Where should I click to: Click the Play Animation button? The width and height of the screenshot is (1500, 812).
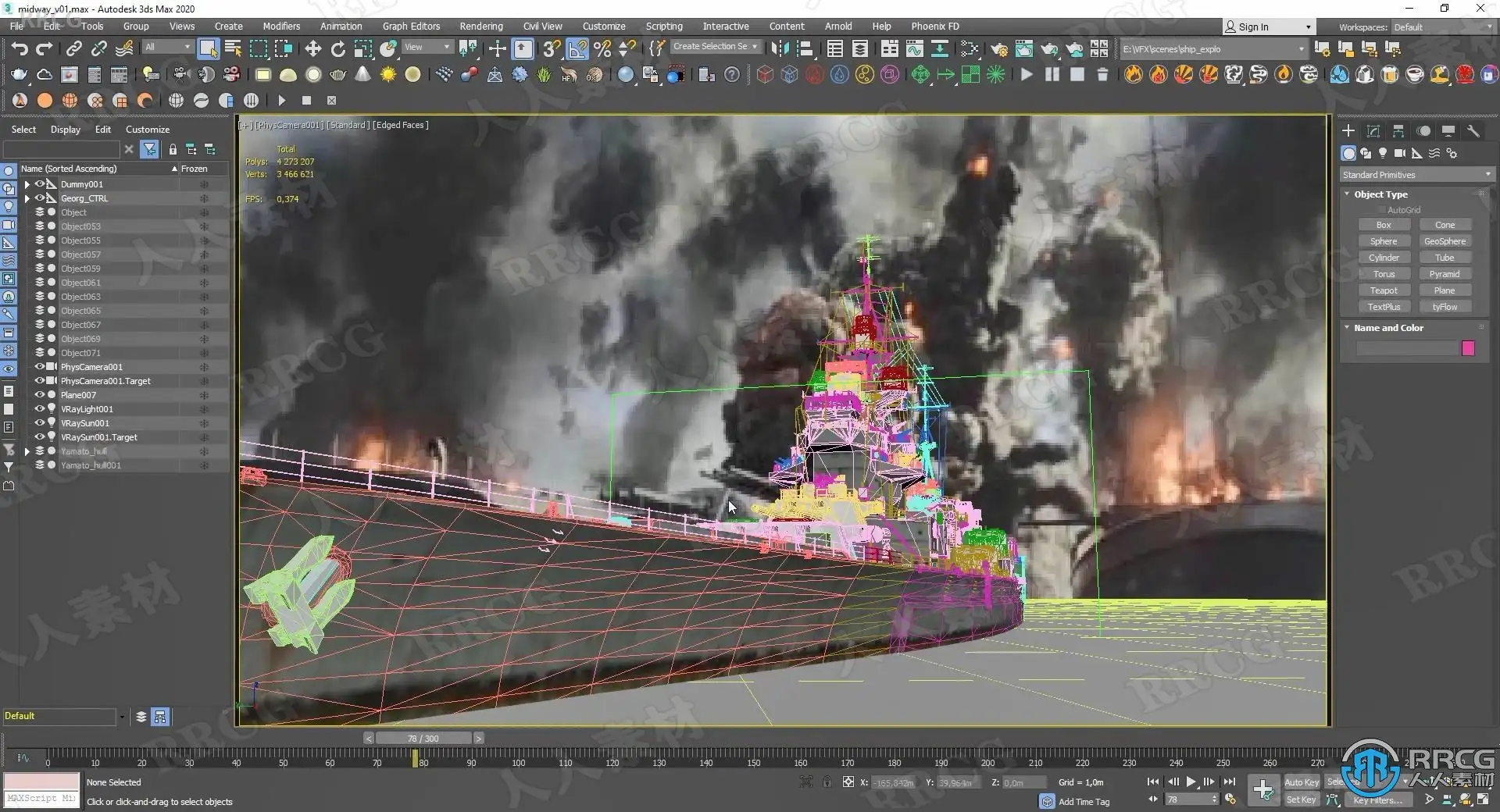pyautogui.click(x=1191, y=782)
